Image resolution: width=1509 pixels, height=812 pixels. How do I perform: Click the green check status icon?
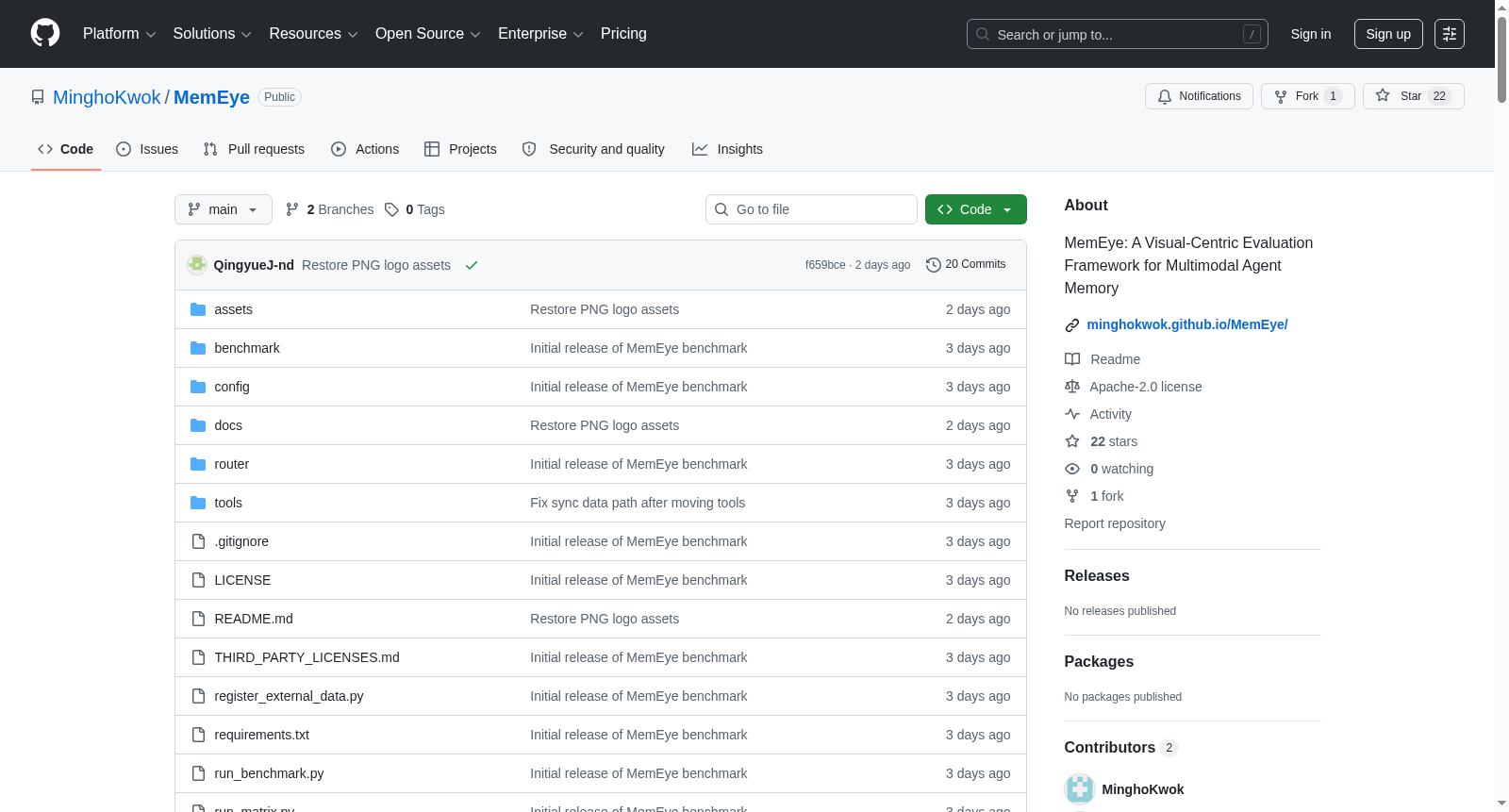pos(472,265)
